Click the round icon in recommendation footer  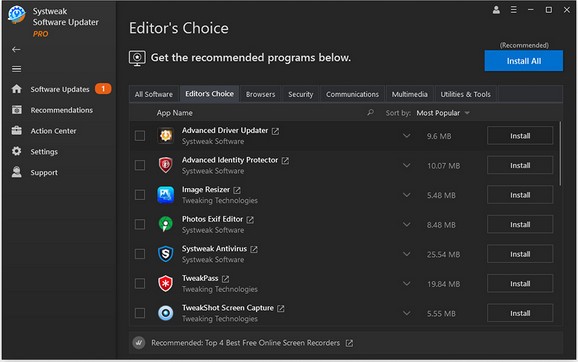tap(139, 343)
